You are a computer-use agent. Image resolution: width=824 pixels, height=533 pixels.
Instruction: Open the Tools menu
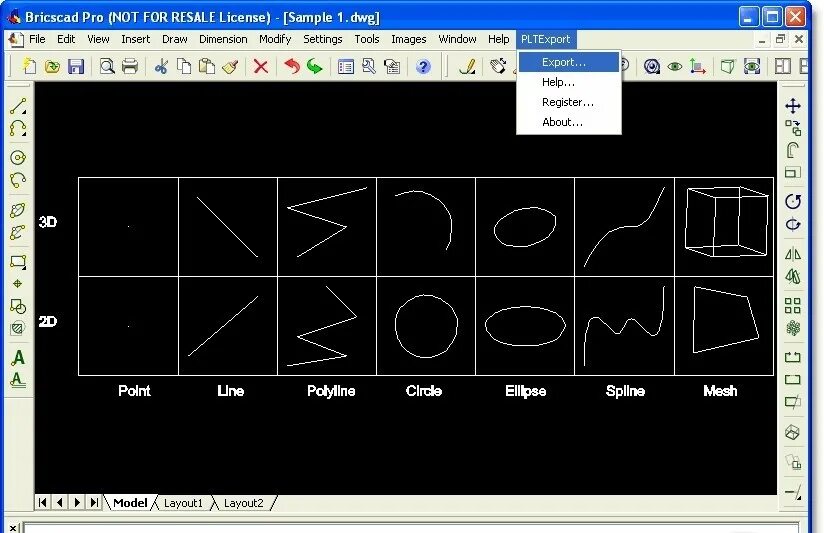point(367,39)
